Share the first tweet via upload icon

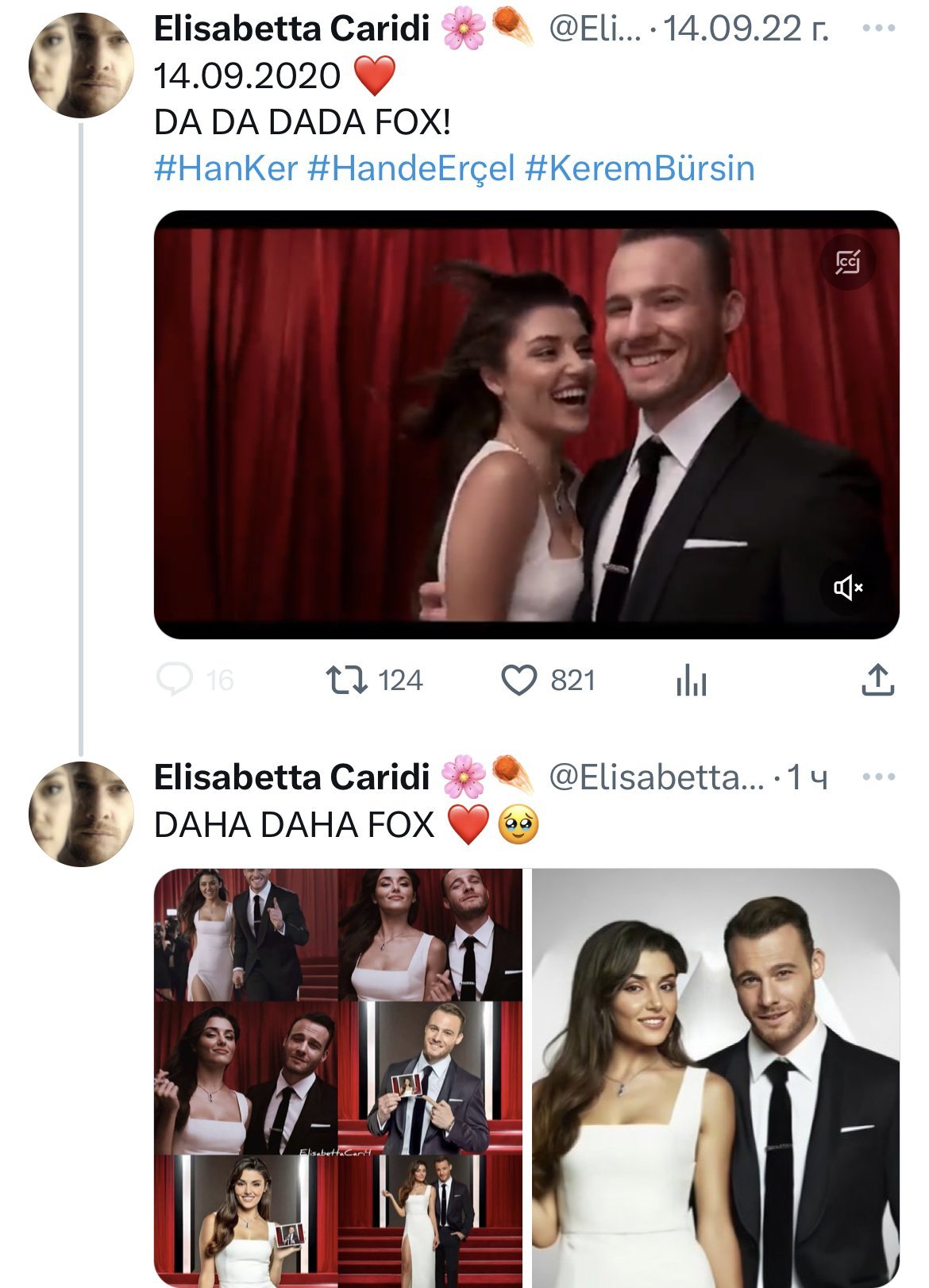pyautogui.click(x=877, y=681)
